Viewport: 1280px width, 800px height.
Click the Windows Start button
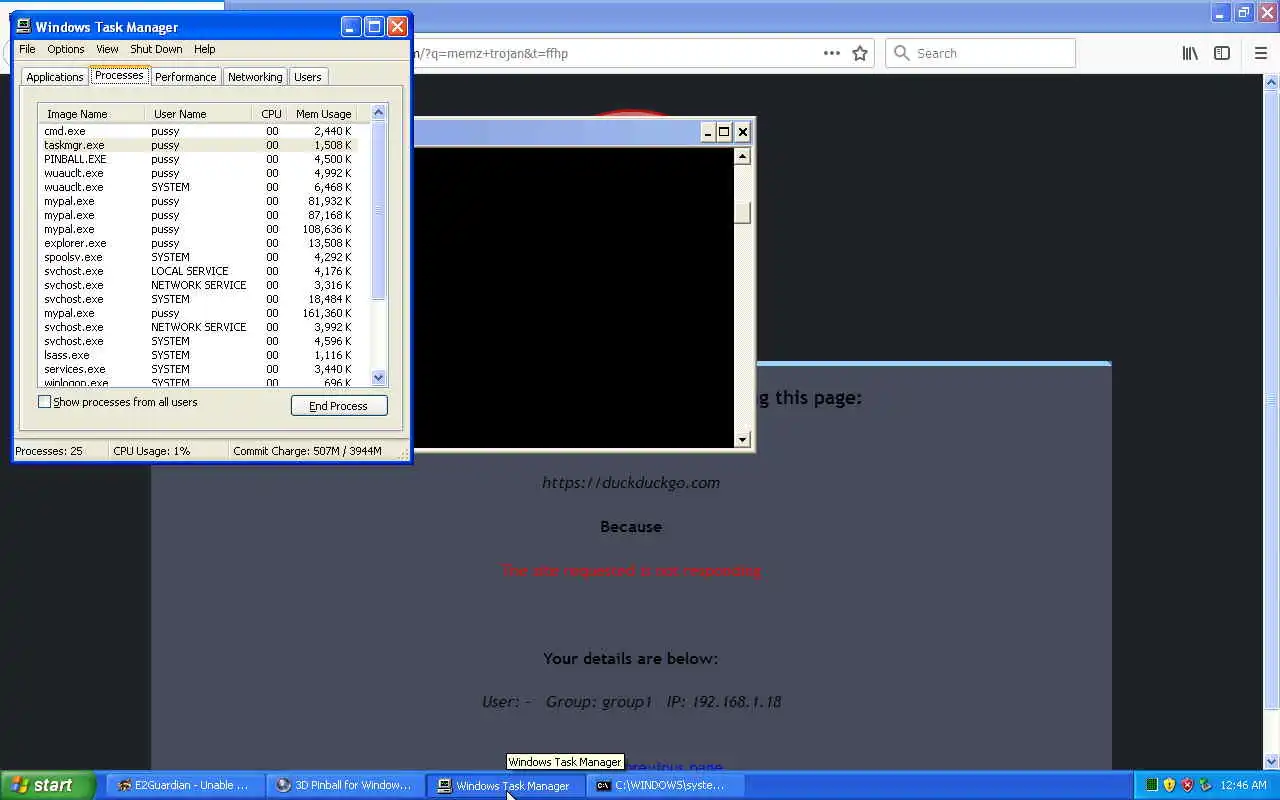click(47, 785)
